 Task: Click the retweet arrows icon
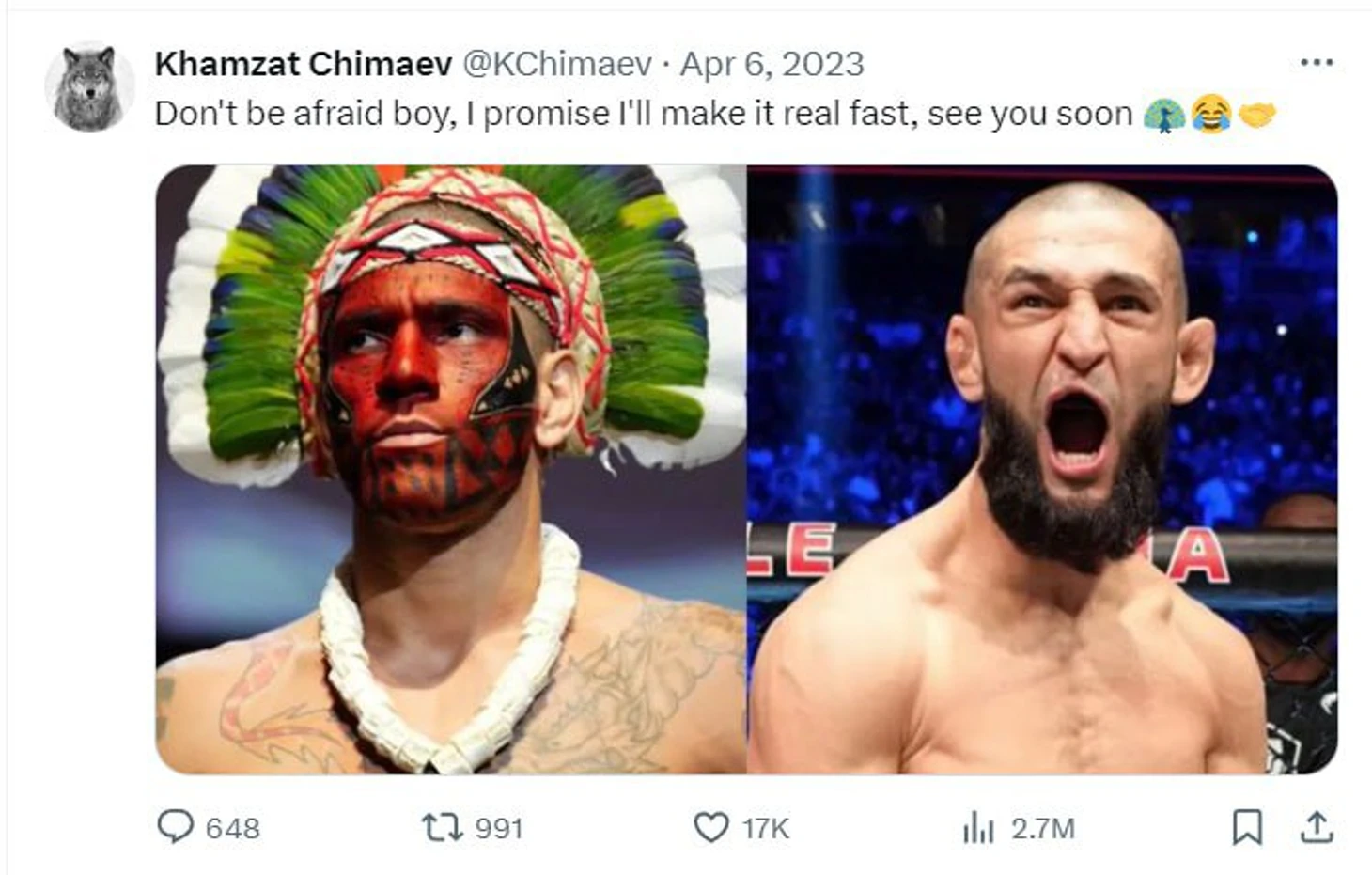441,827
